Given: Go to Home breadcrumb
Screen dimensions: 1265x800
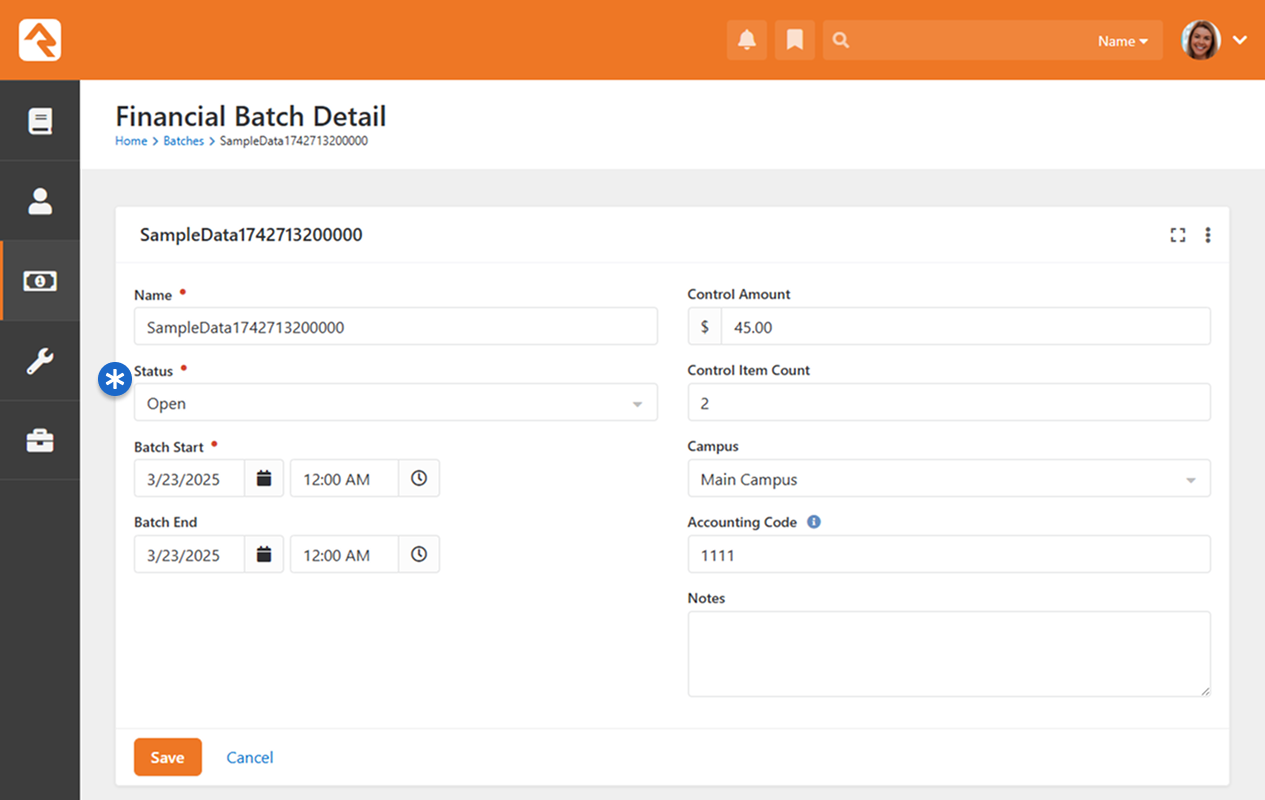Looking at the screenshot, I should (131, 141).
